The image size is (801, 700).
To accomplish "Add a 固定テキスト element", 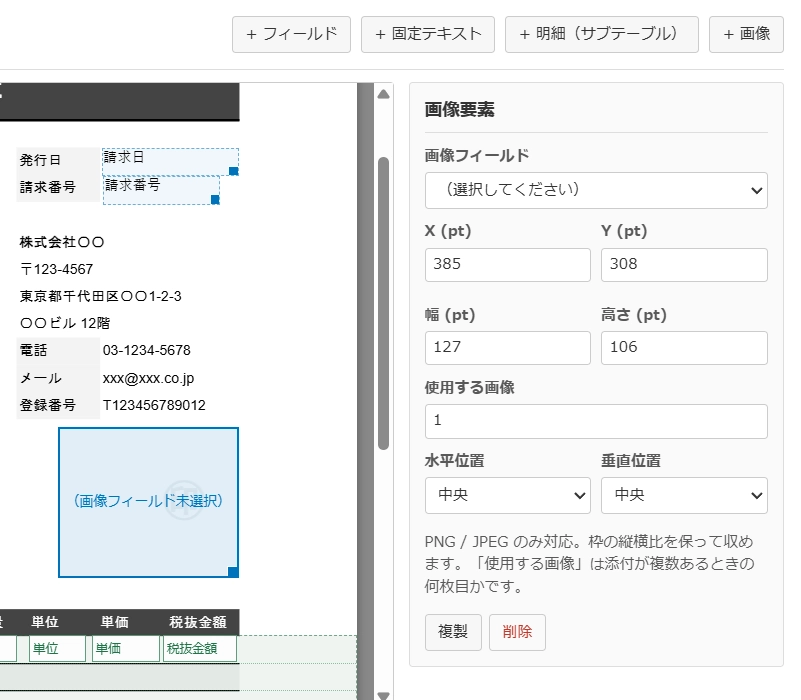I will pyautogui.click(x=428, y=34).
